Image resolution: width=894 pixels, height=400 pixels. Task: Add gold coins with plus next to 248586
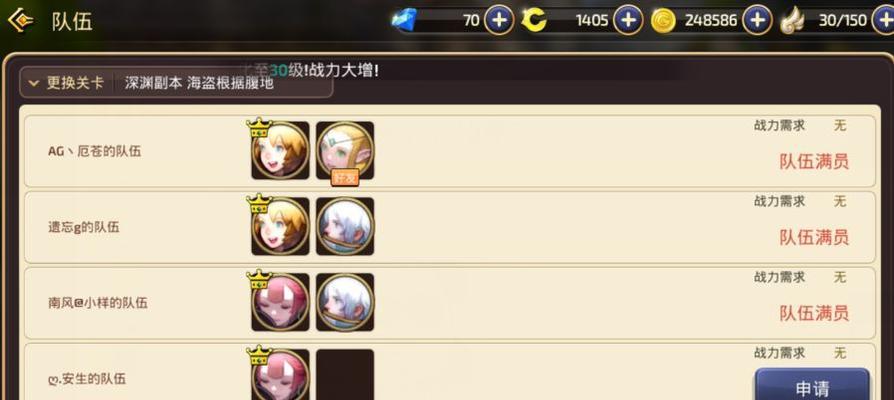(x=757, y=21)
